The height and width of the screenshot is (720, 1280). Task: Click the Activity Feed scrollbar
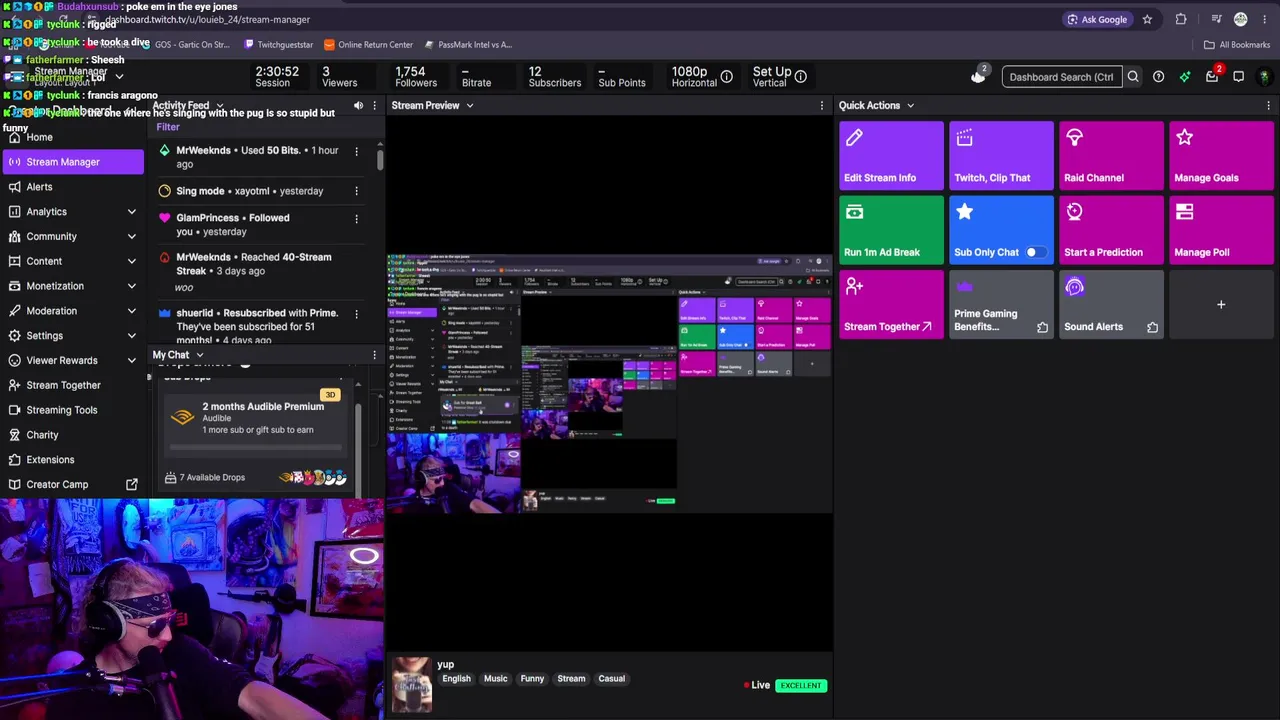[x=380, y=158]
